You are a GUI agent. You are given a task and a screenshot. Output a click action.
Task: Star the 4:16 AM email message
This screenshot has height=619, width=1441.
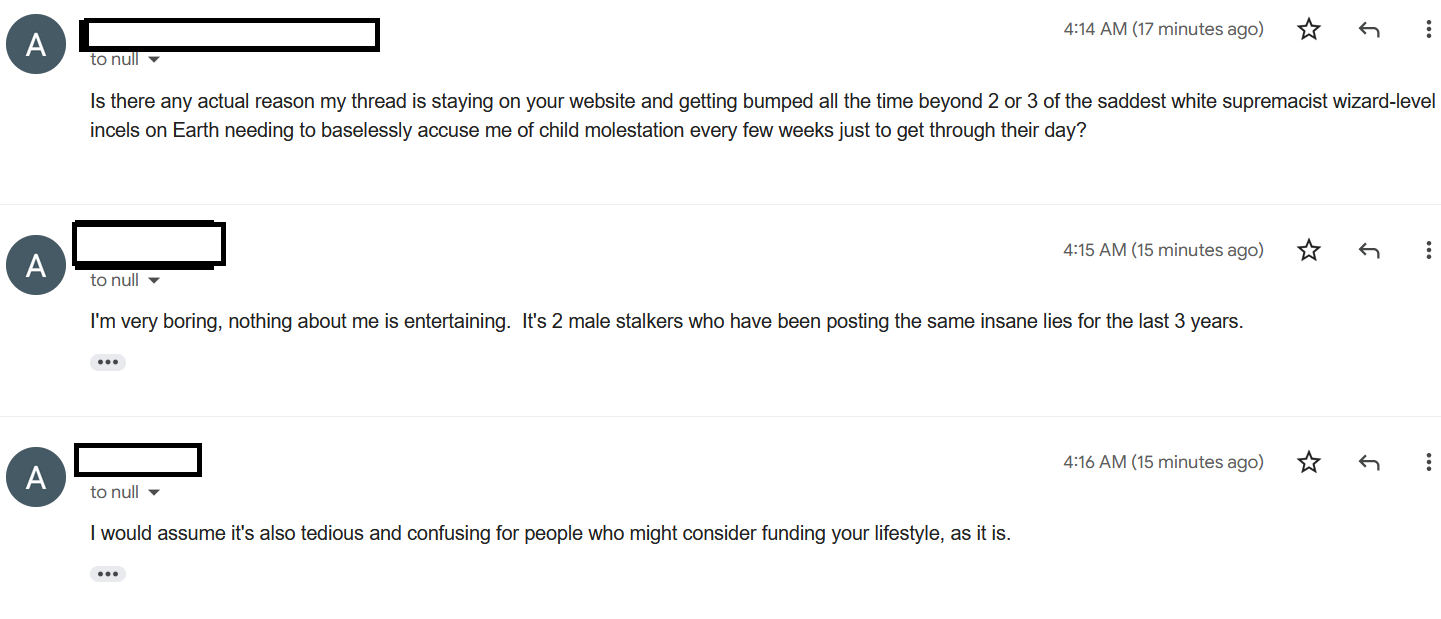coord(1308,462)
